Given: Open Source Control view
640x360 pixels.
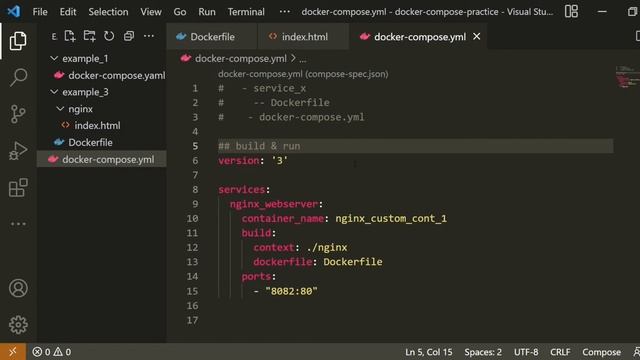Looking at the screenshot, I should [18, 114].
